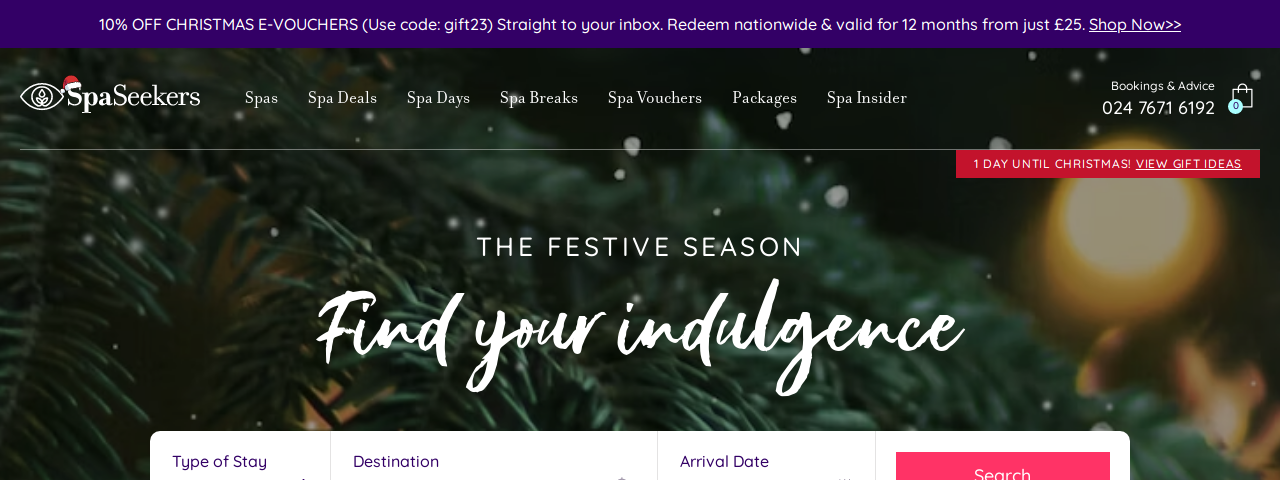Screen dimensions: 1280x480
Task: Follow the Shop Now>> banner link
Action: 1135,24
